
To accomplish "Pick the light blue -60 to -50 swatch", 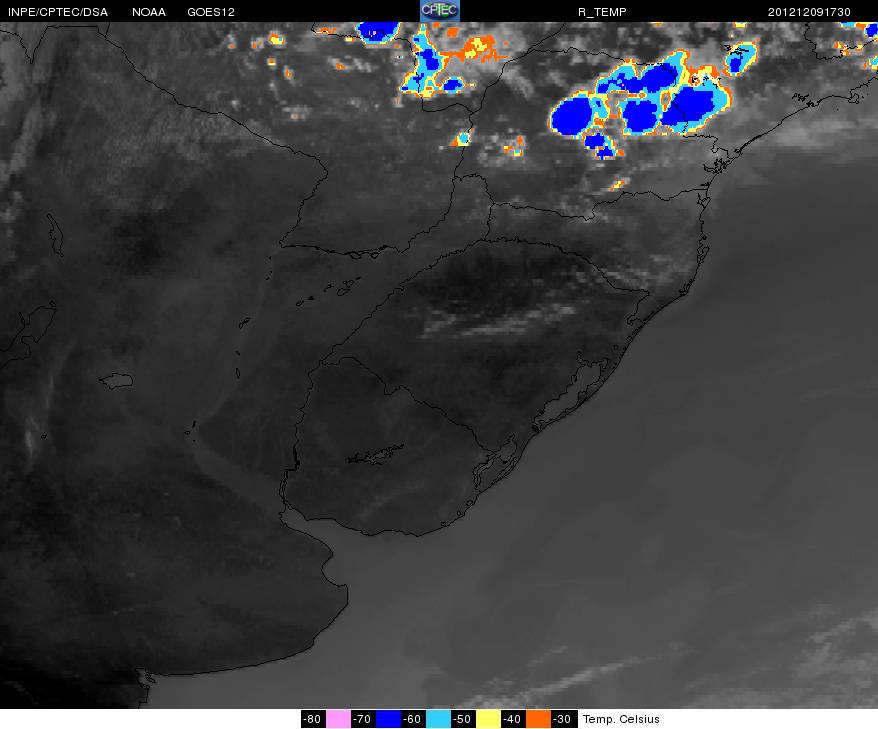I will coord(438,719).
